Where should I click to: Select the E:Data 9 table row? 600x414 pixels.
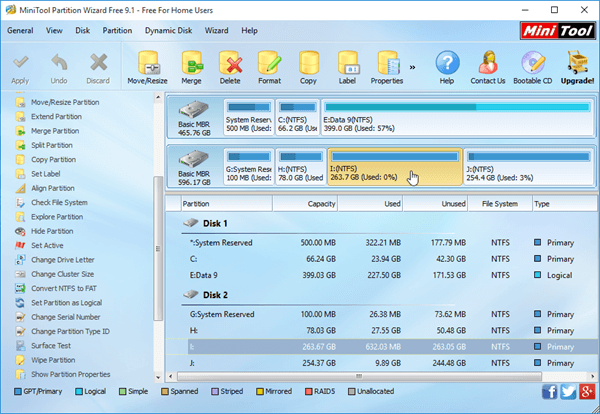381,275
